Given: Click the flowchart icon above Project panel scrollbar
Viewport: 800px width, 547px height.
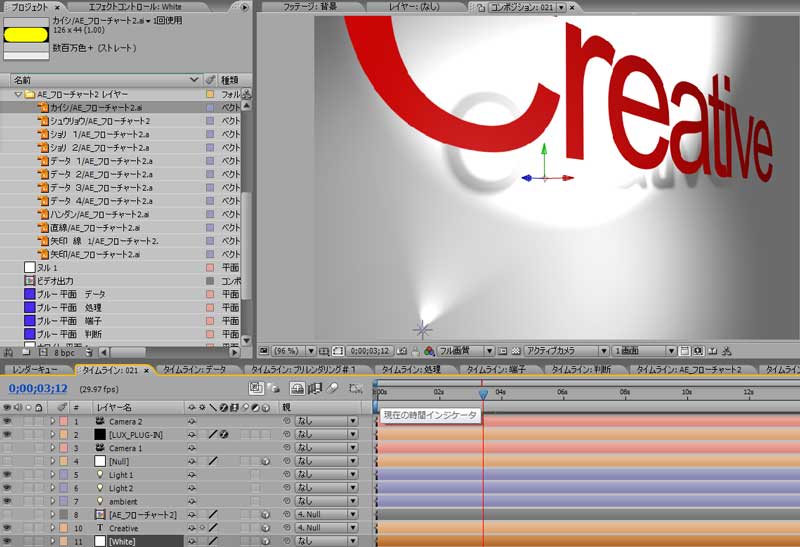Looking at the screenshot, I should pos(246,94).
